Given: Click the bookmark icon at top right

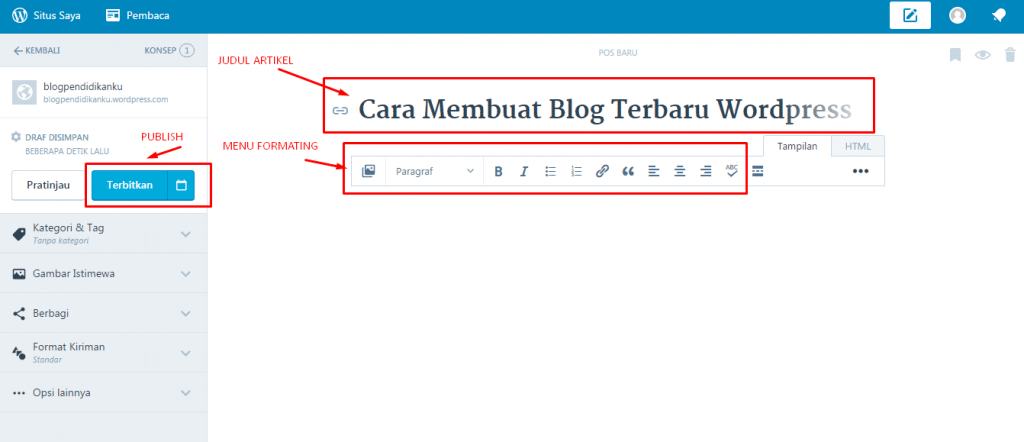Looking at the screenshot, I should click(955, 55).
